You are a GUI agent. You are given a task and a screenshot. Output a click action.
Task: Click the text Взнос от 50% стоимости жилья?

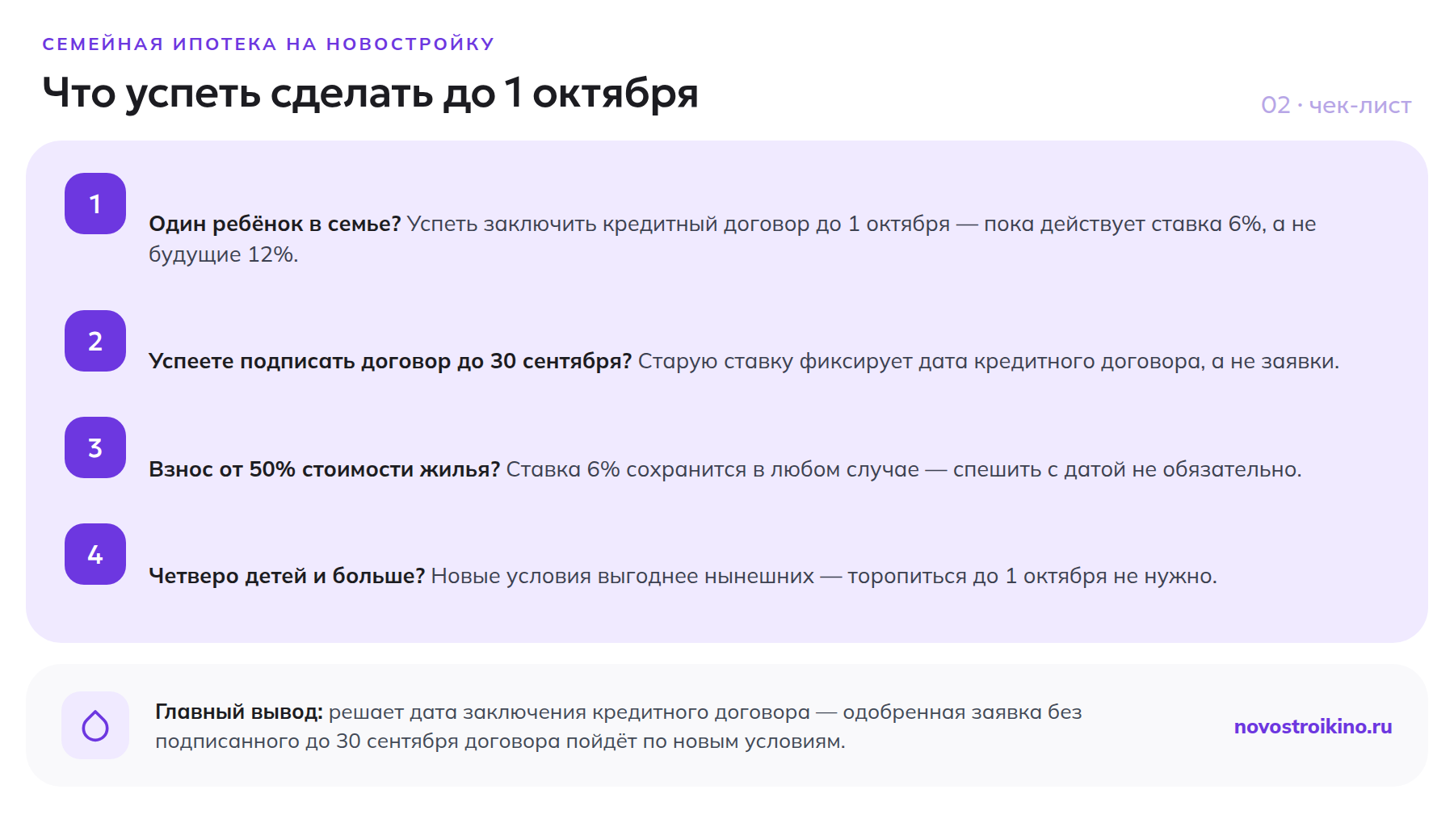coord(325,469)
